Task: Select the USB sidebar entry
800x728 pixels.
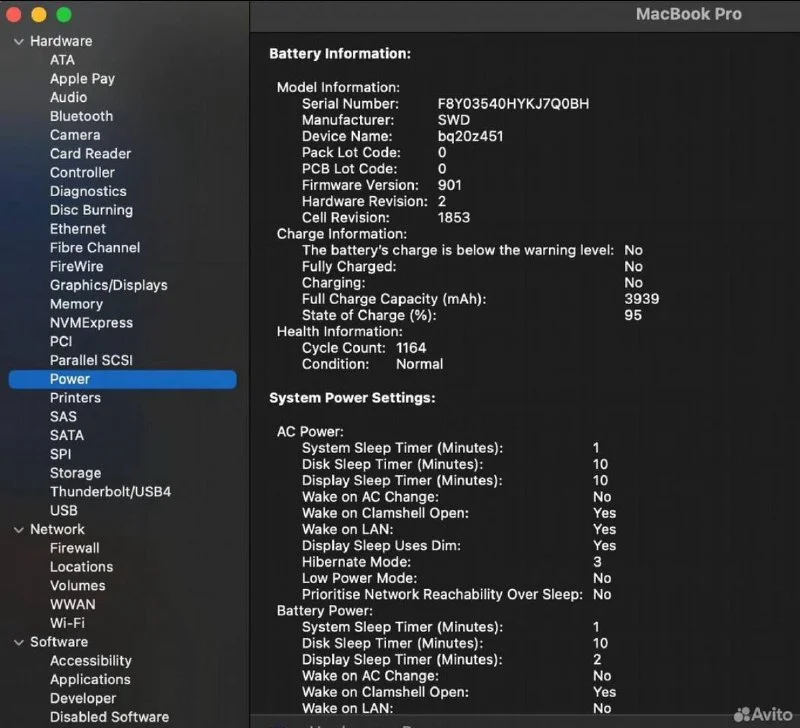Action: click(x=63, y=511)
